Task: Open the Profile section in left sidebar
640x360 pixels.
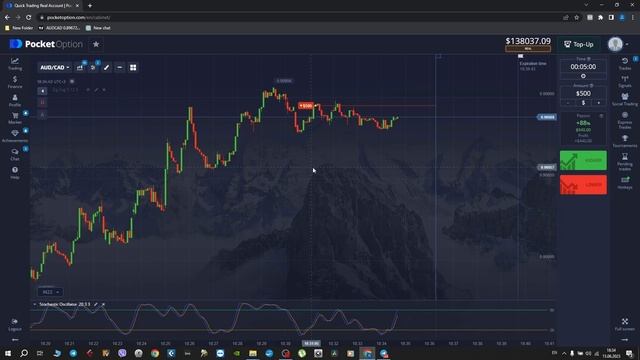Action: (15, 100)
